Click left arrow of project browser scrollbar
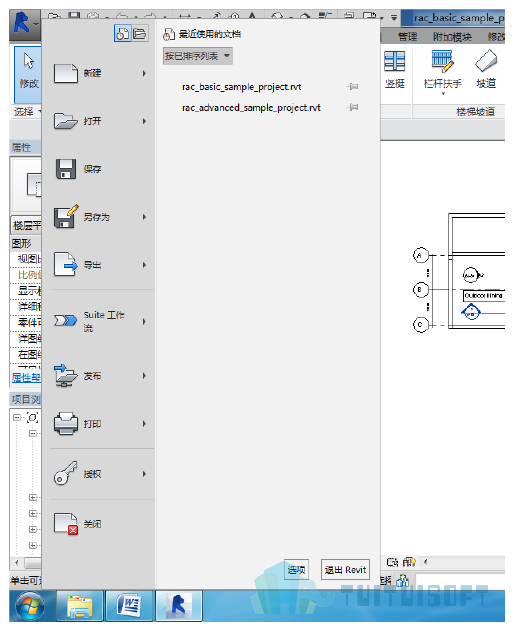Image resolution: width=514 pixels, height=632 pixels. [17, 562]
